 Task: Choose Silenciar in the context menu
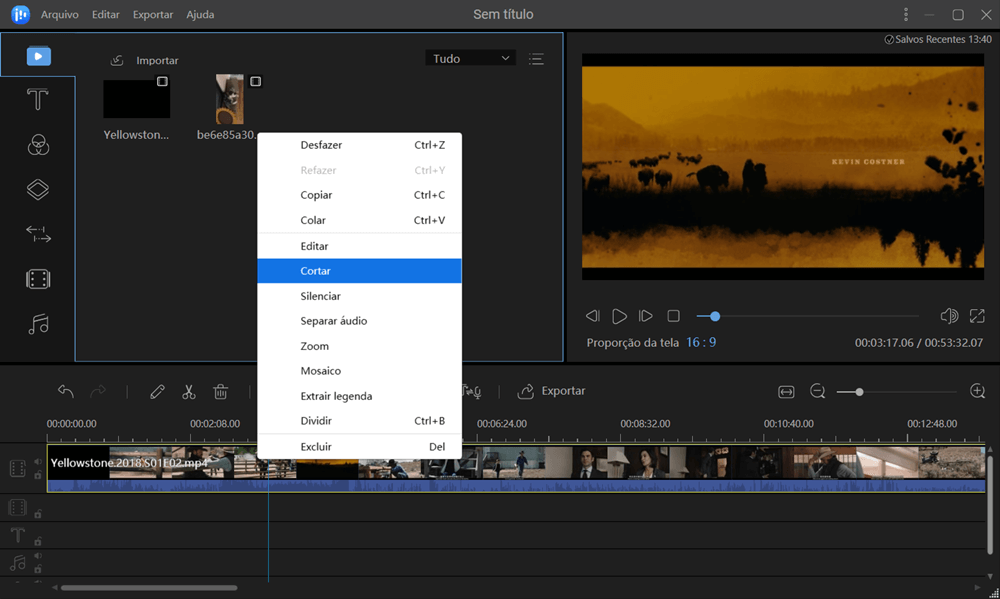point(359,296)
